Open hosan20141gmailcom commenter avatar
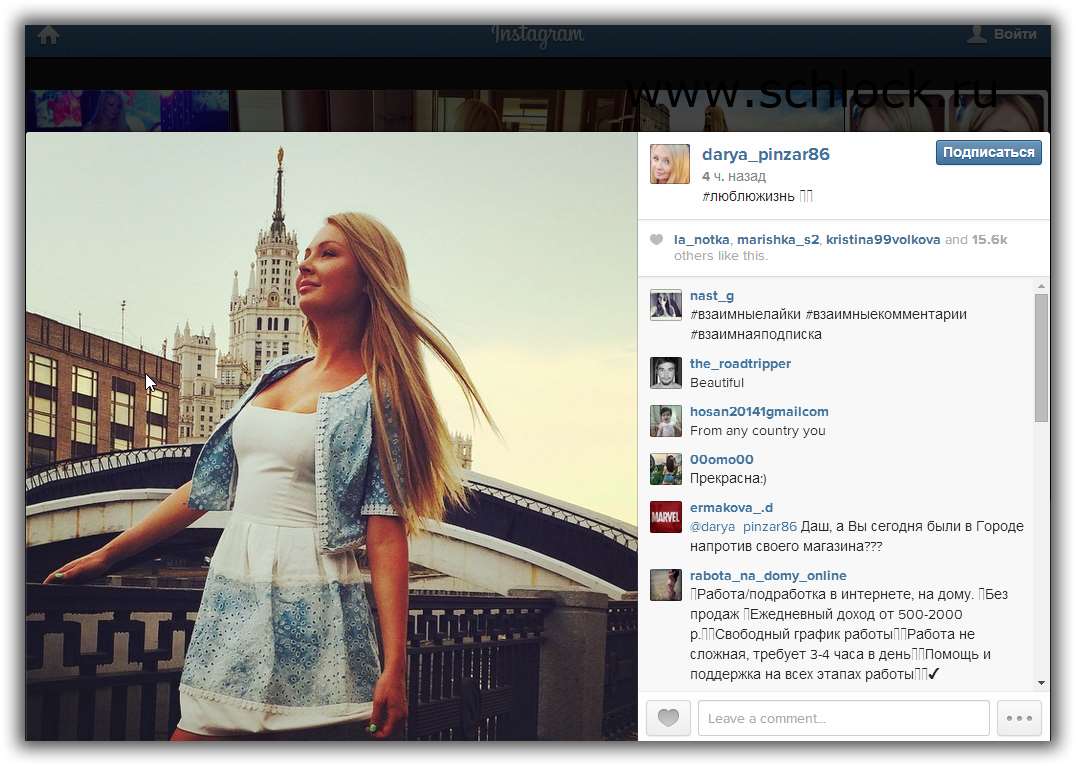Screen dimensions: 1076x766 pos(666,421)
